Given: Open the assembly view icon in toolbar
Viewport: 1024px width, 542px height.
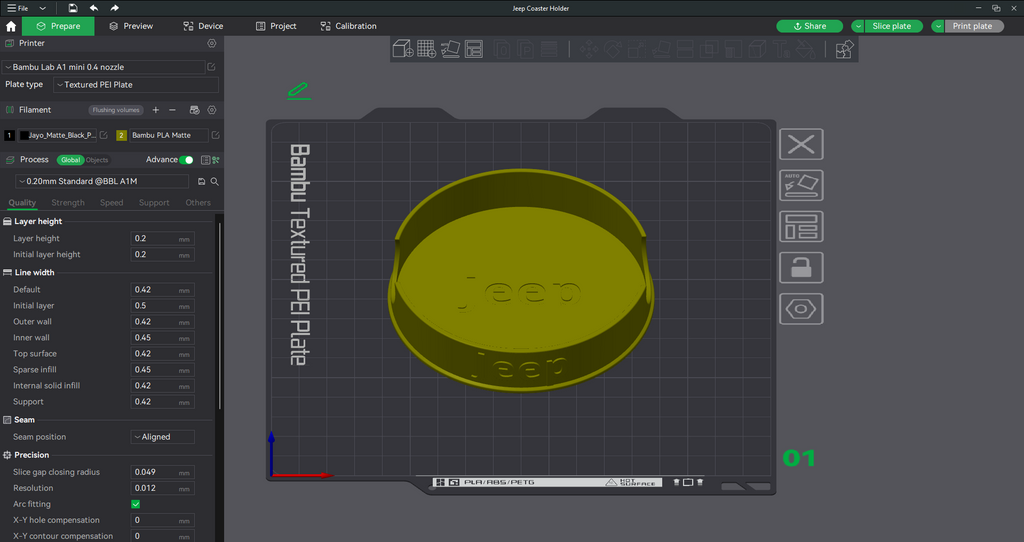Looking at the screenshot, I should (844, 49).
